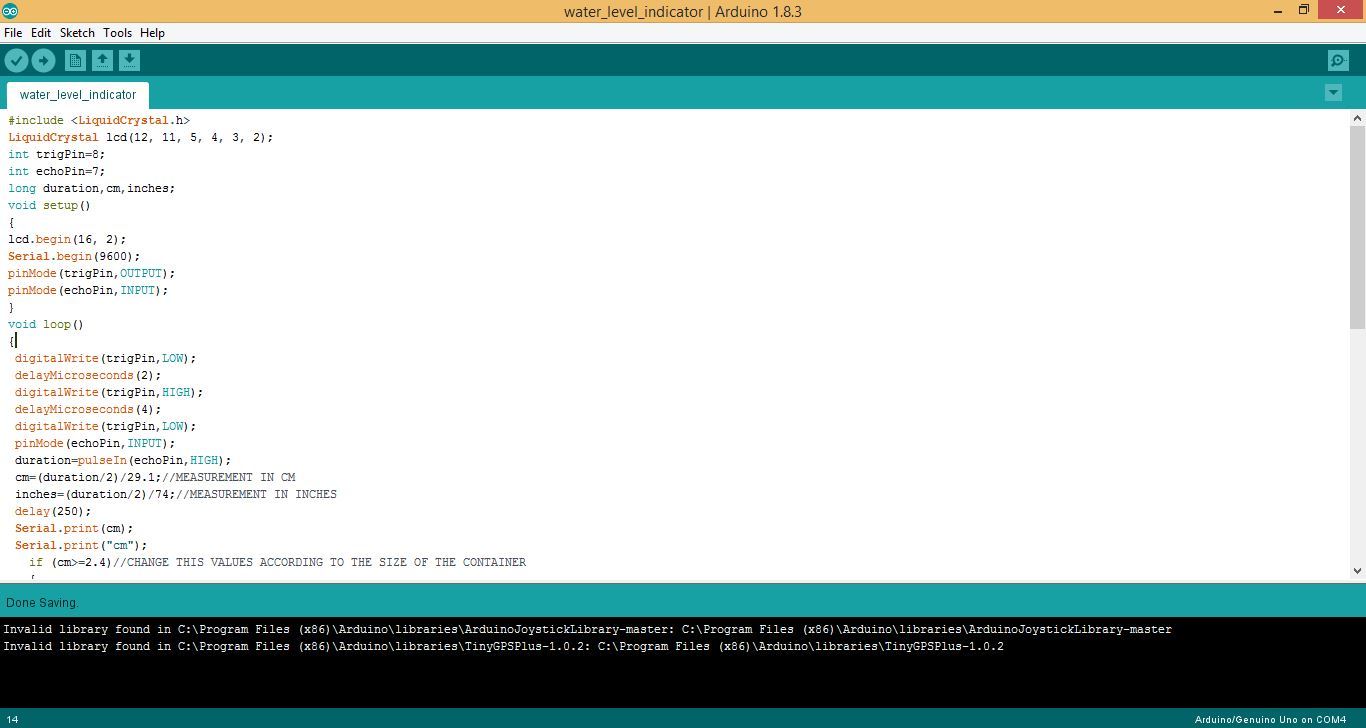Click the TinyGPSPlus invalid library message
Viewport: 1366px width, 728px height.
pyautogui.click(x=503, y=646)
